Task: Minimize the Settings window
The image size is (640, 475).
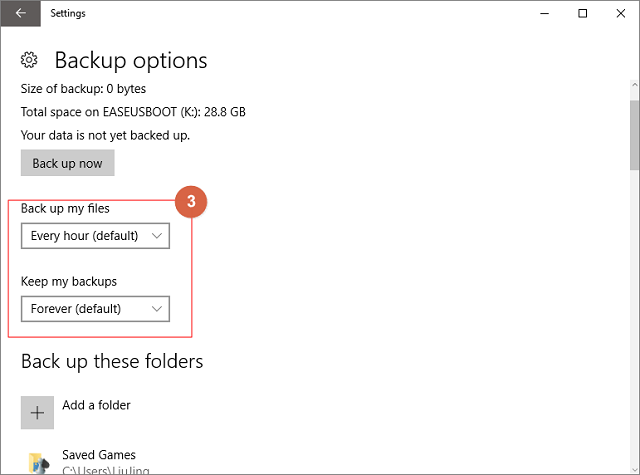Action: point(544,13)
